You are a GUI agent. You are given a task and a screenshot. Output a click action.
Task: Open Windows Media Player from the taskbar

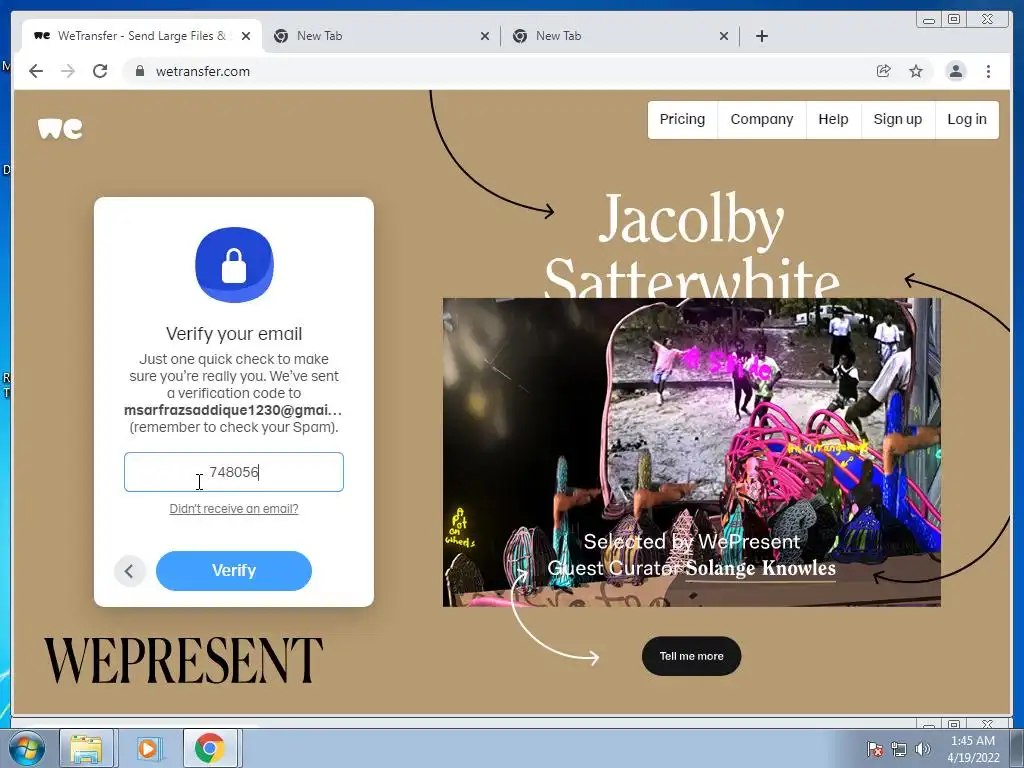148,748
